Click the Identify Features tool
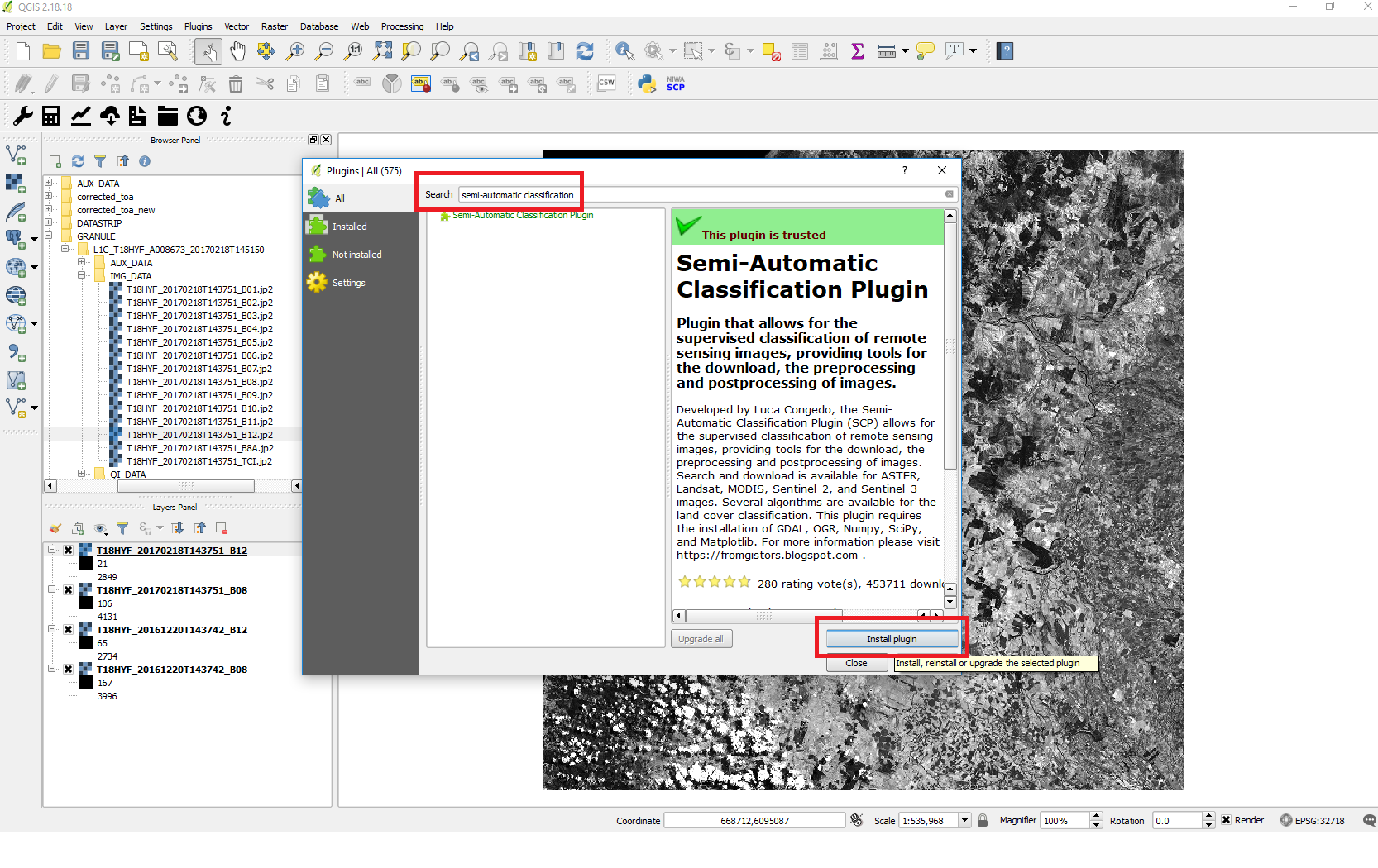Image resolution: width=1378 pixels, height=868 pixels. coord(624,51)
